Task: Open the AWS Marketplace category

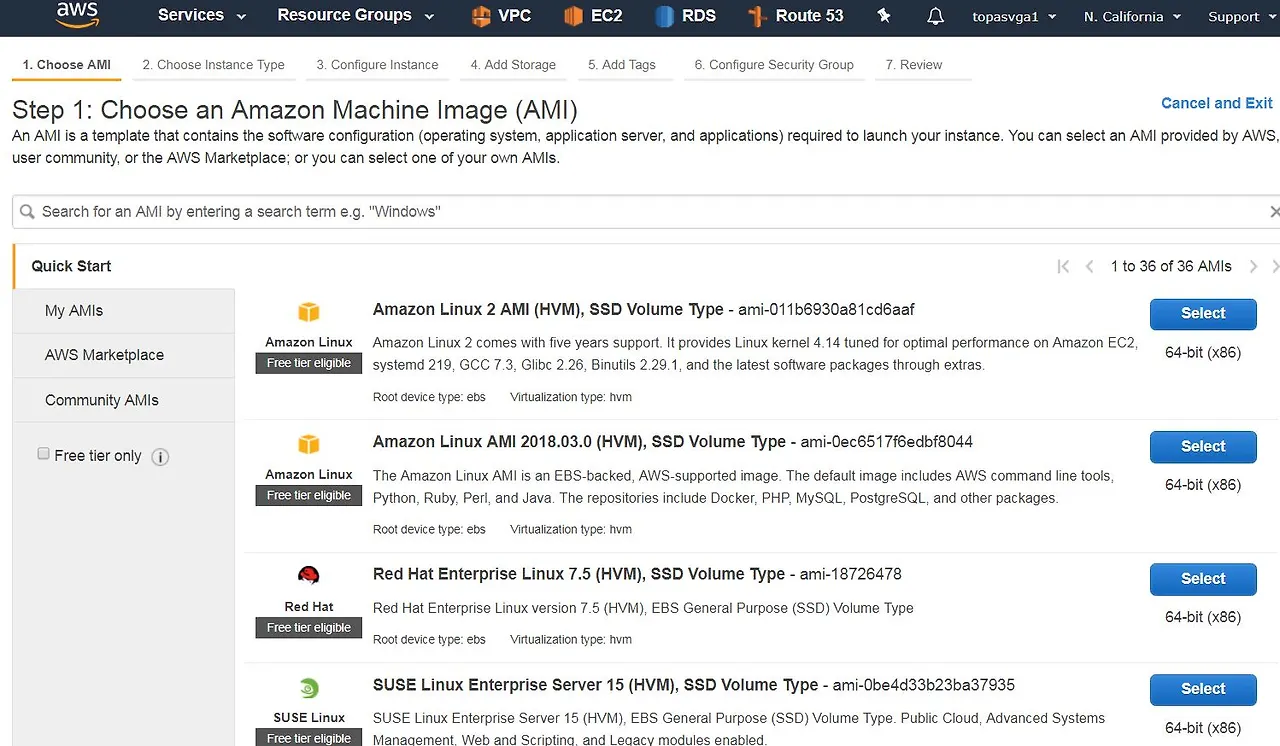Action: pyautogui.click(x=124, y=355)
